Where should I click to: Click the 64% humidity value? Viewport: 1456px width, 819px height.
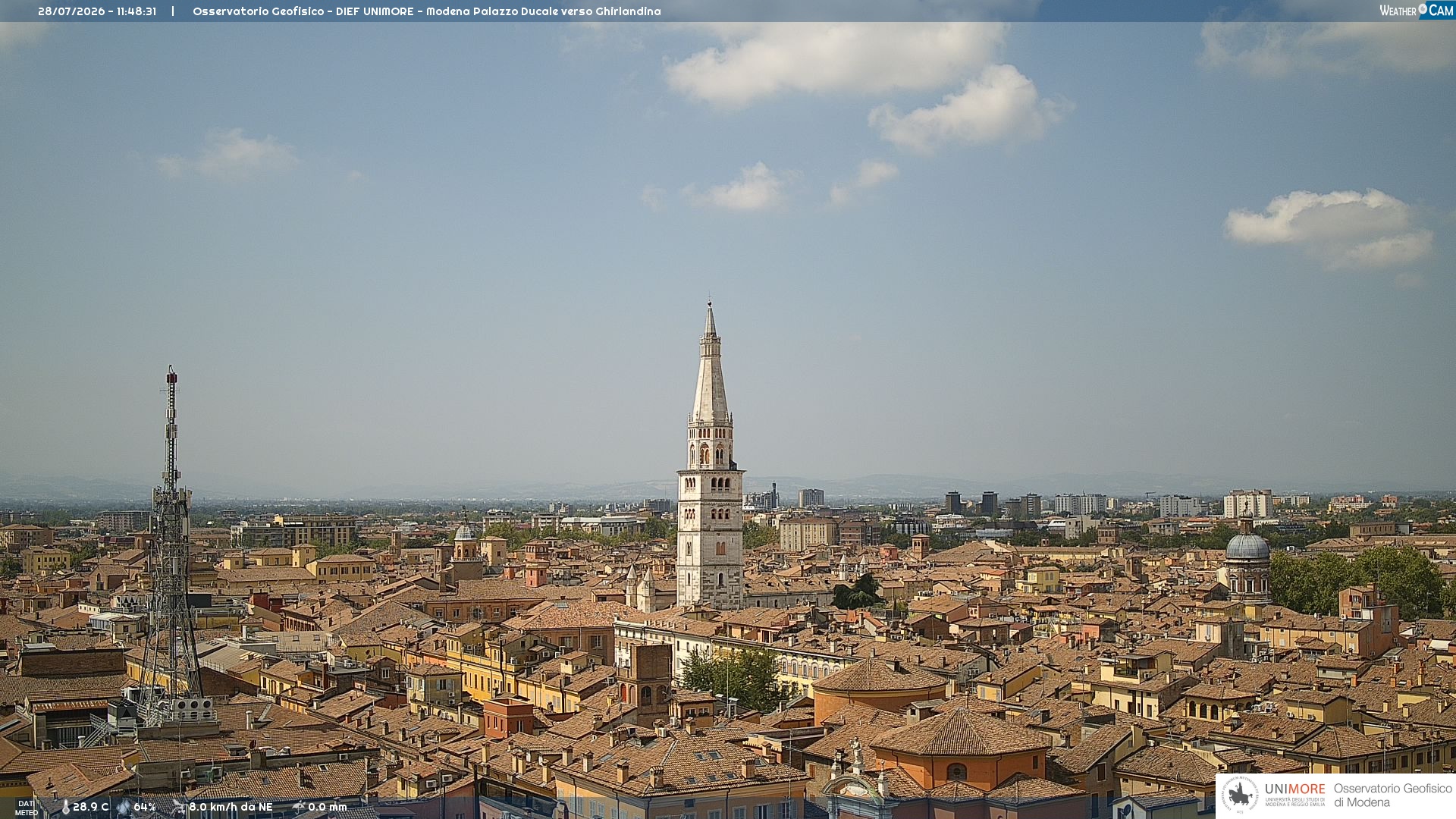click(x=145, y=808)
